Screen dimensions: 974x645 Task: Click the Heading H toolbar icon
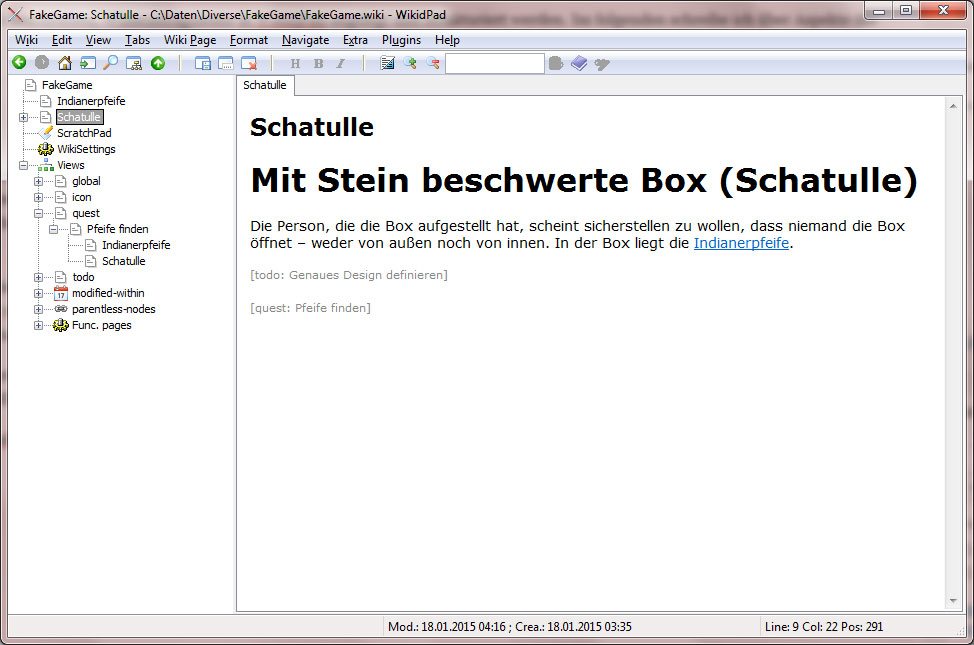[295, 63]
